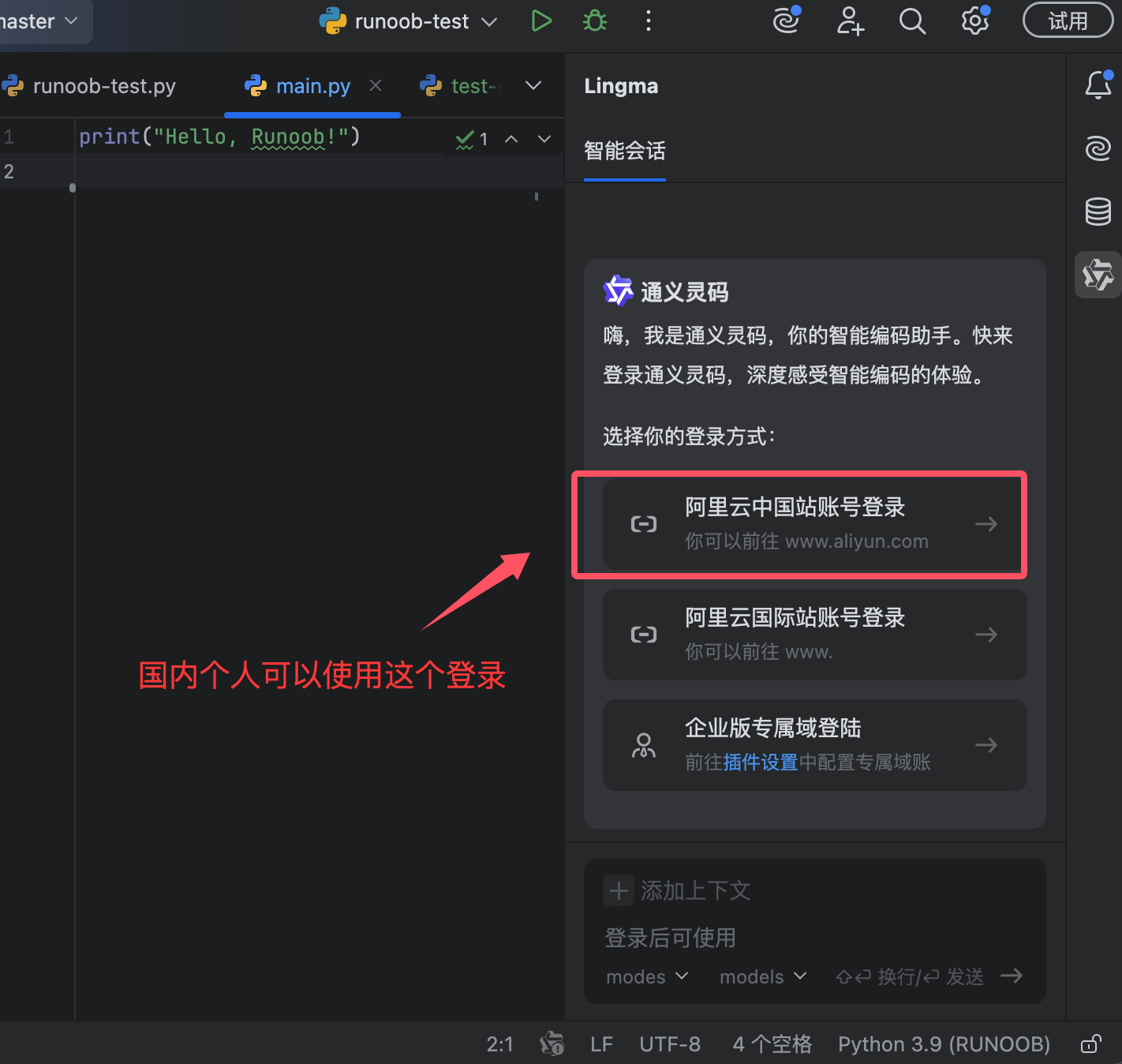Click the arrow on the 阿里云国际站 login card
This screenshot has width=1122, height=1064.
pyautogui.click(x=986, y=635)
